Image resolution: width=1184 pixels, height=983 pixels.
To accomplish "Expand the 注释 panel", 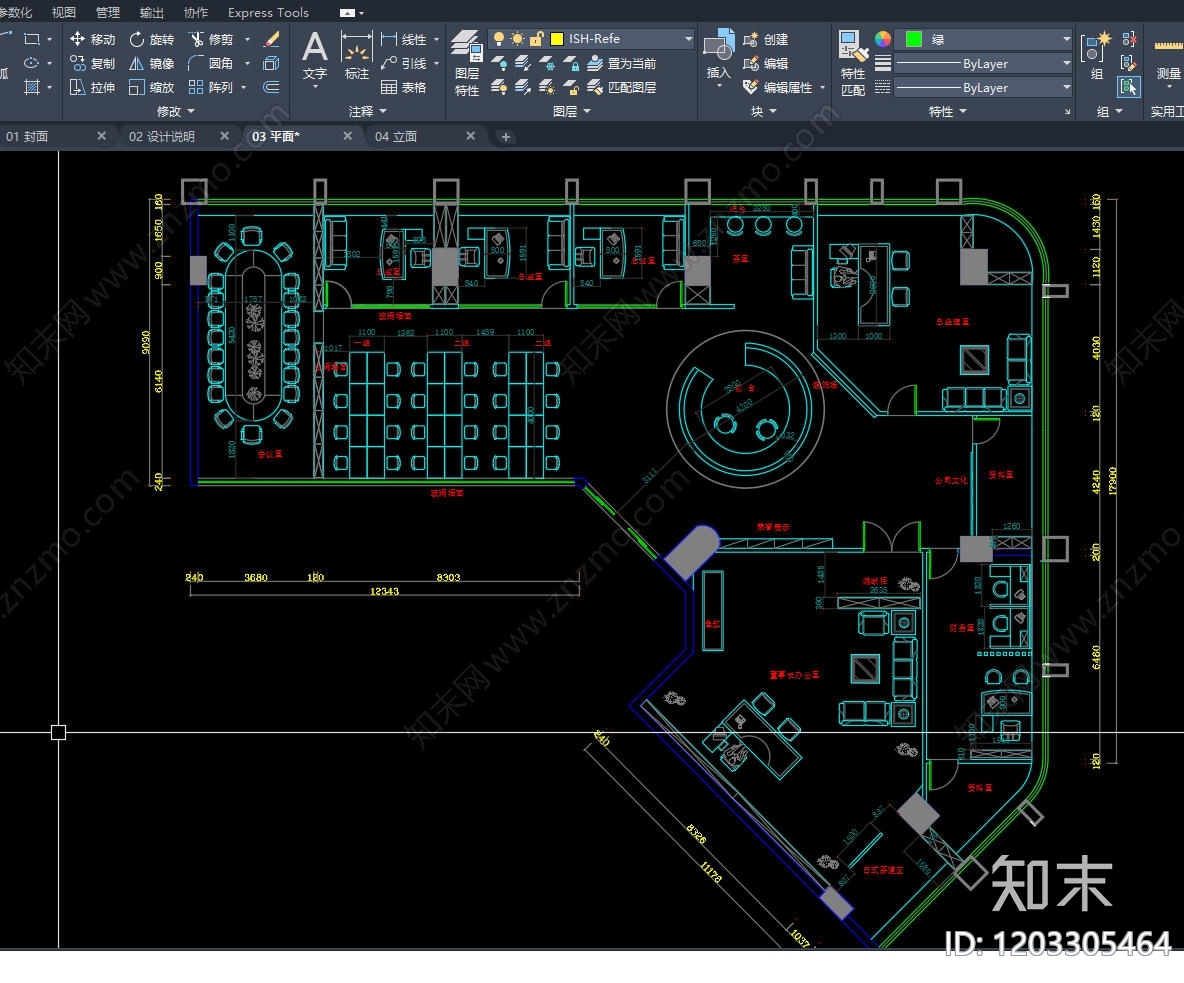I will (x=368, y=111).
